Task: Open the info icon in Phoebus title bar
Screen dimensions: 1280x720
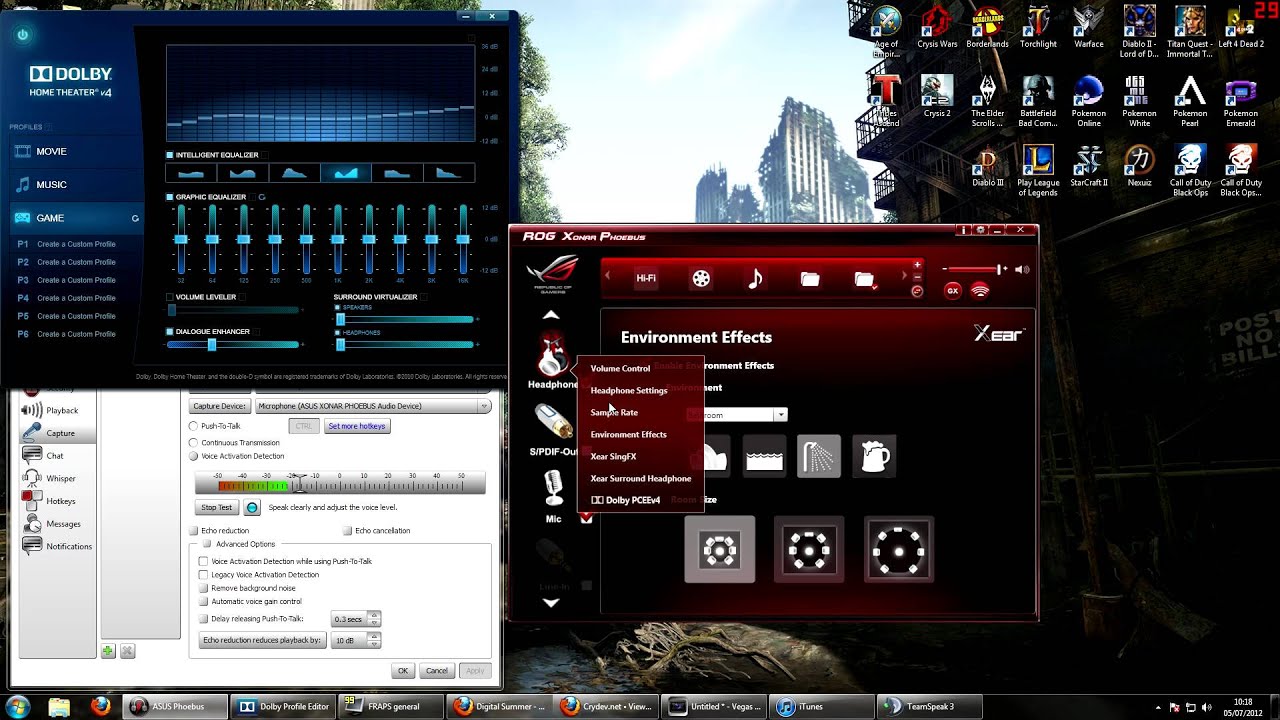Action: (x=964, y=230)
